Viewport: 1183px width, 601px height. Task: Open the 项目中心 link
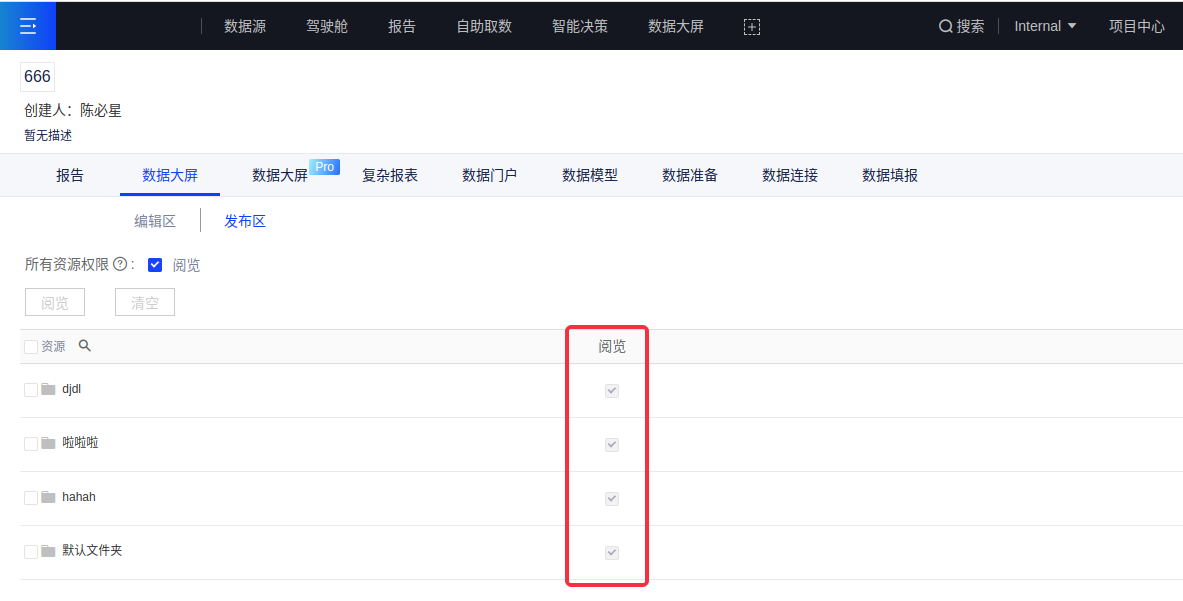pos(1136,27)
